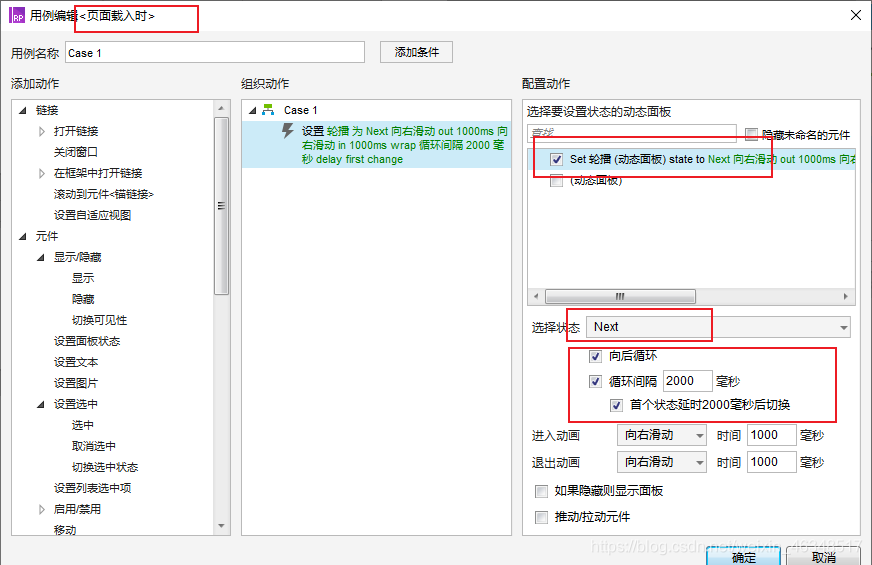Toggle the 向后循环 checkbox
The image size is (872, 565).
pos(595,356)
